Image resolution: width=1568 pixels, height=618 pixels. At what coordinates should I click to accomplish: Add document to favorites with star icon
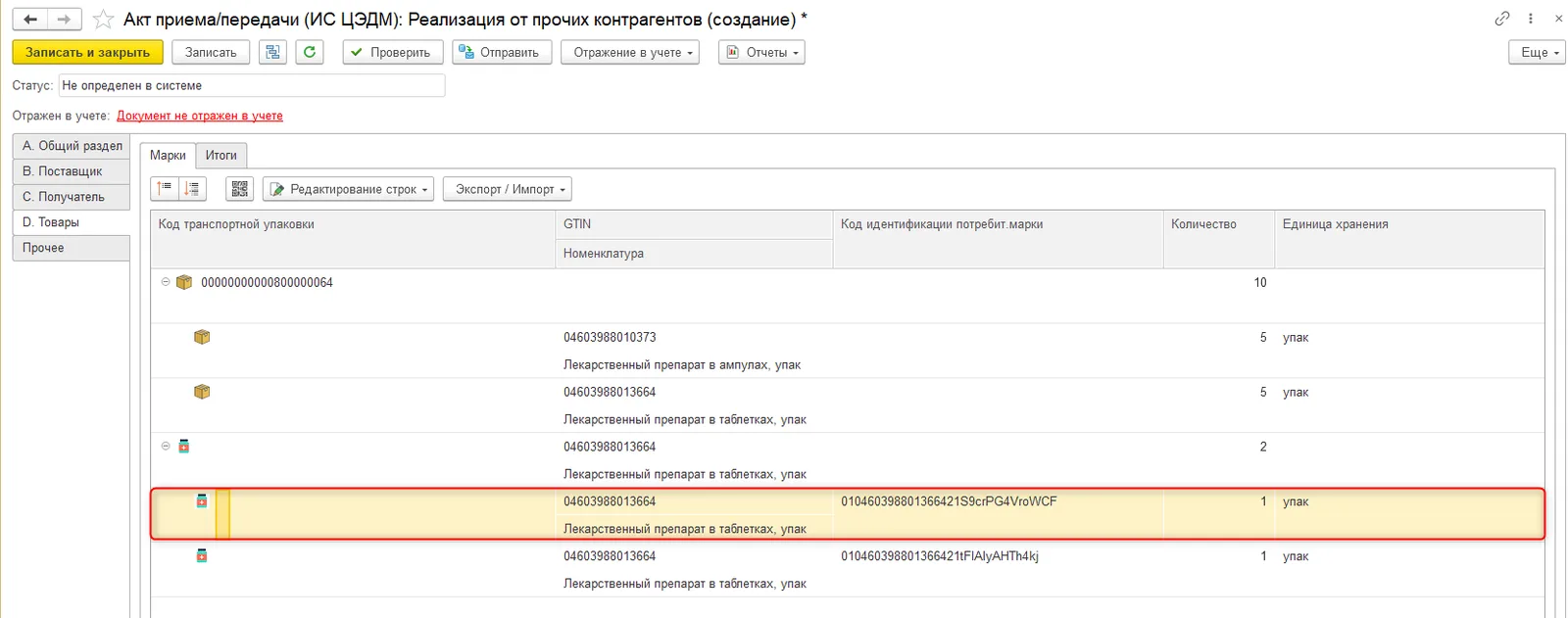tap(103, 20)
